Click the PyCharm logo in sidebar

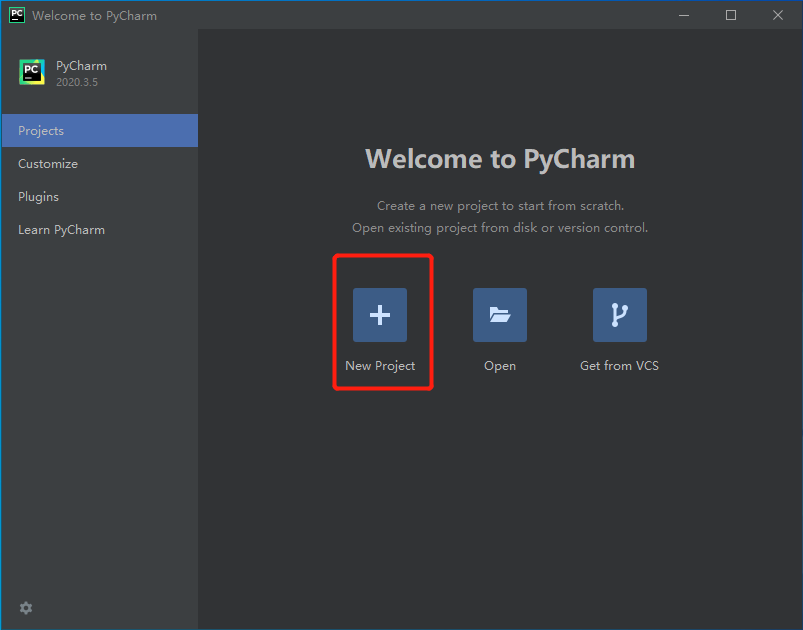(x=32, y=72)
